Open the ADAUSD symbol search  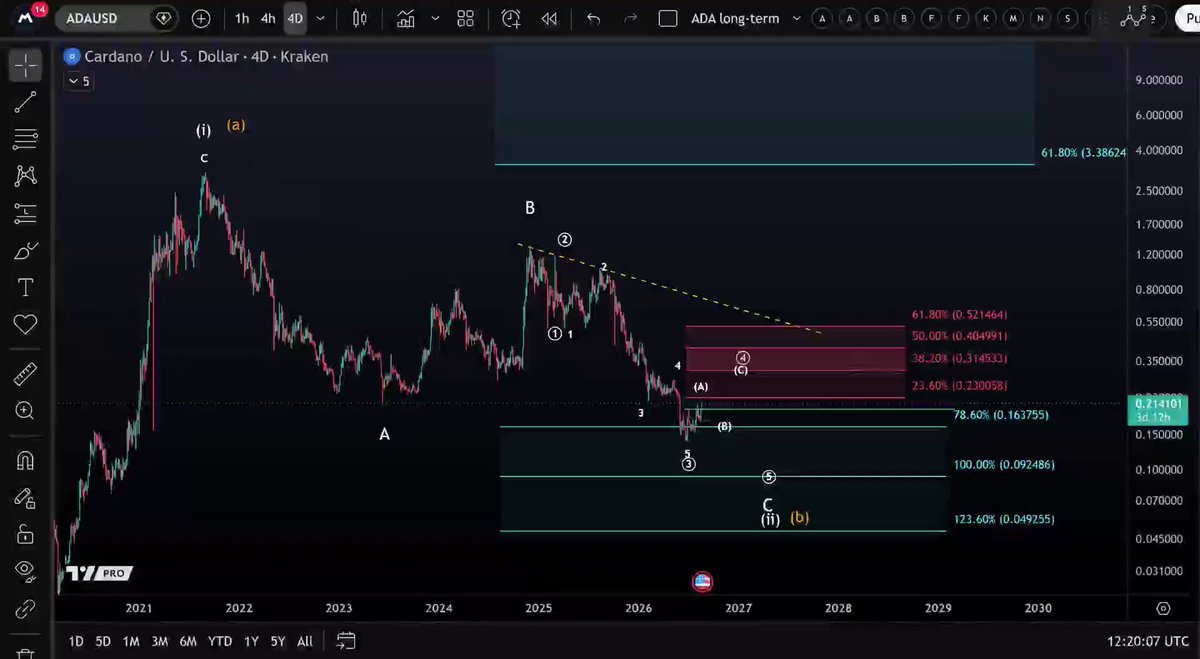116,18
